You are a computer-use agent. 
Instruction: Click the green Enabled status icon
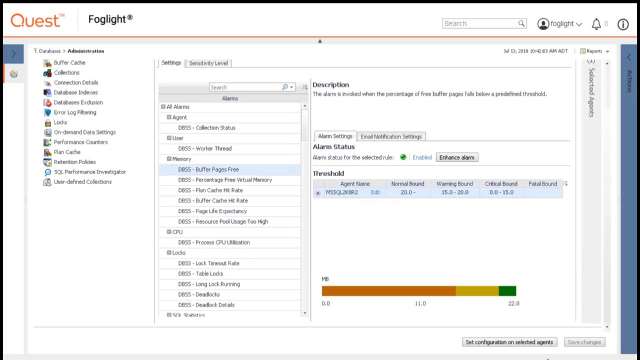tap(403, 157)
